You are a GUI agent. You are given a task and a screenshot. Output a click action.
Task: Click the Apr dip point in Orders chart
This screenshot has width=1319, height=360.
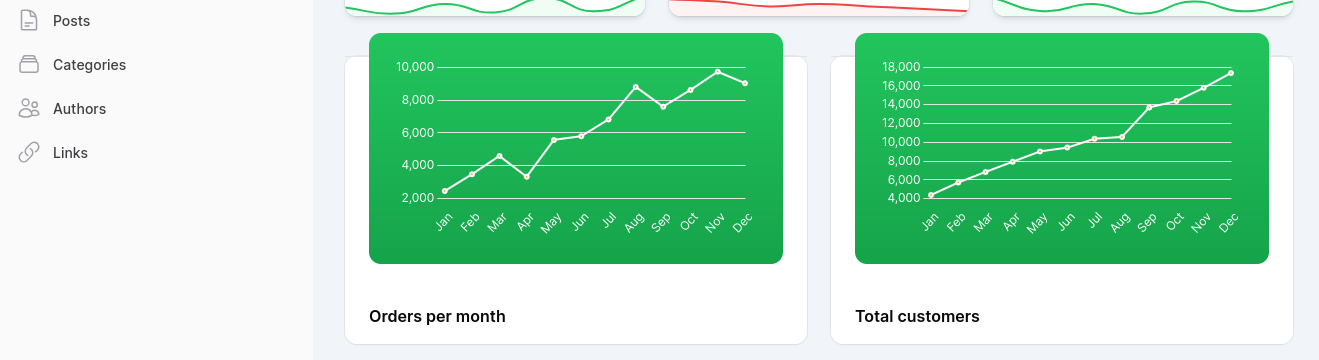pos(526,177)
